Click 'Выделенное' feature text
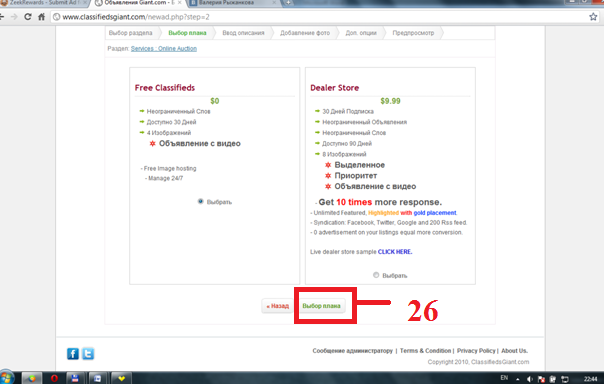This screenshot has width=604, height=384. pos(359,165)
